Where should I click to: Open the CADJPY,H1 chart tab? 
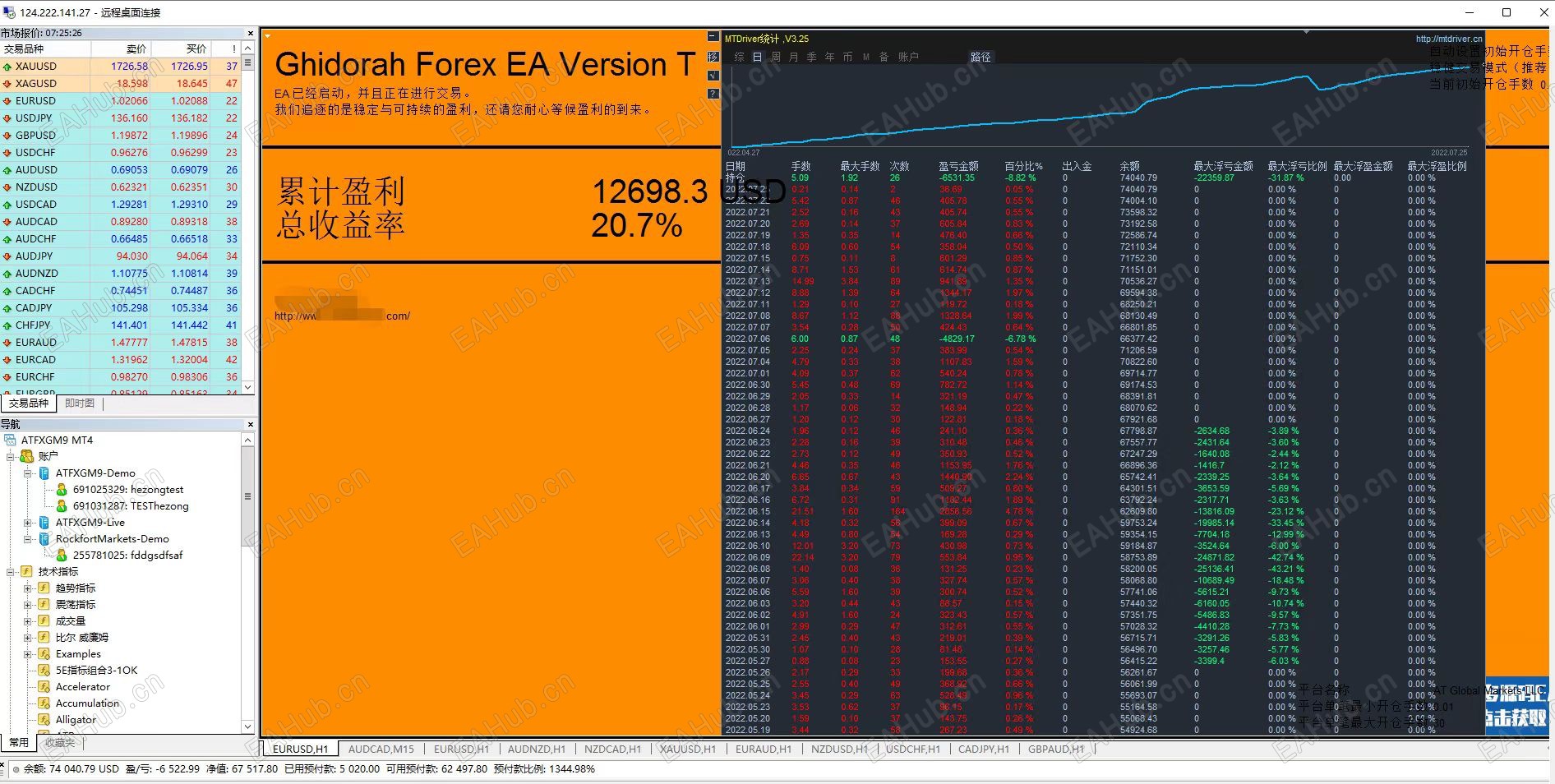pyautogui.click(x=983, y=749)
